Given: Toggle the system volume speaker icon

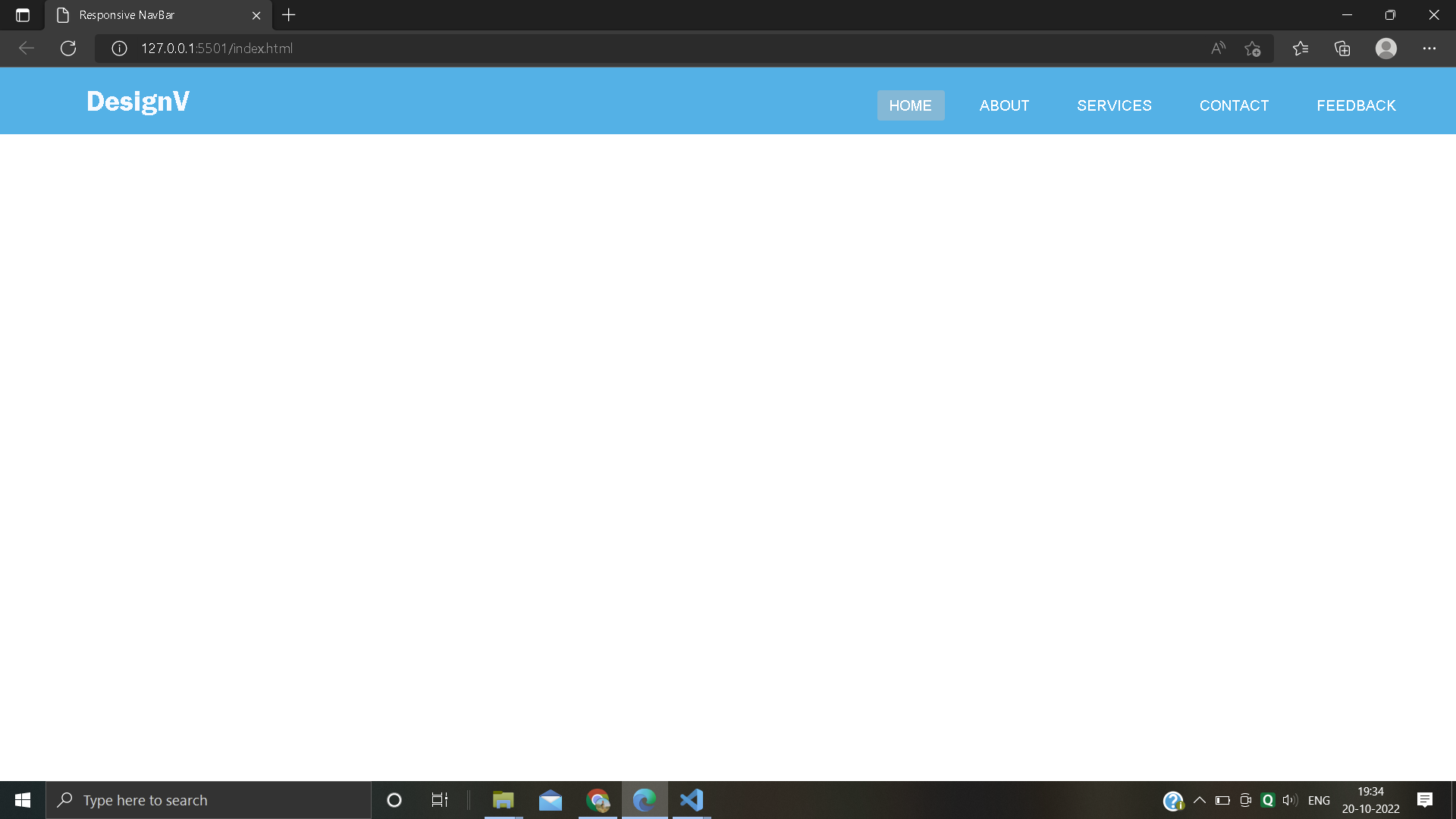Looking at the screenshot, I should tap(1289, 799).
